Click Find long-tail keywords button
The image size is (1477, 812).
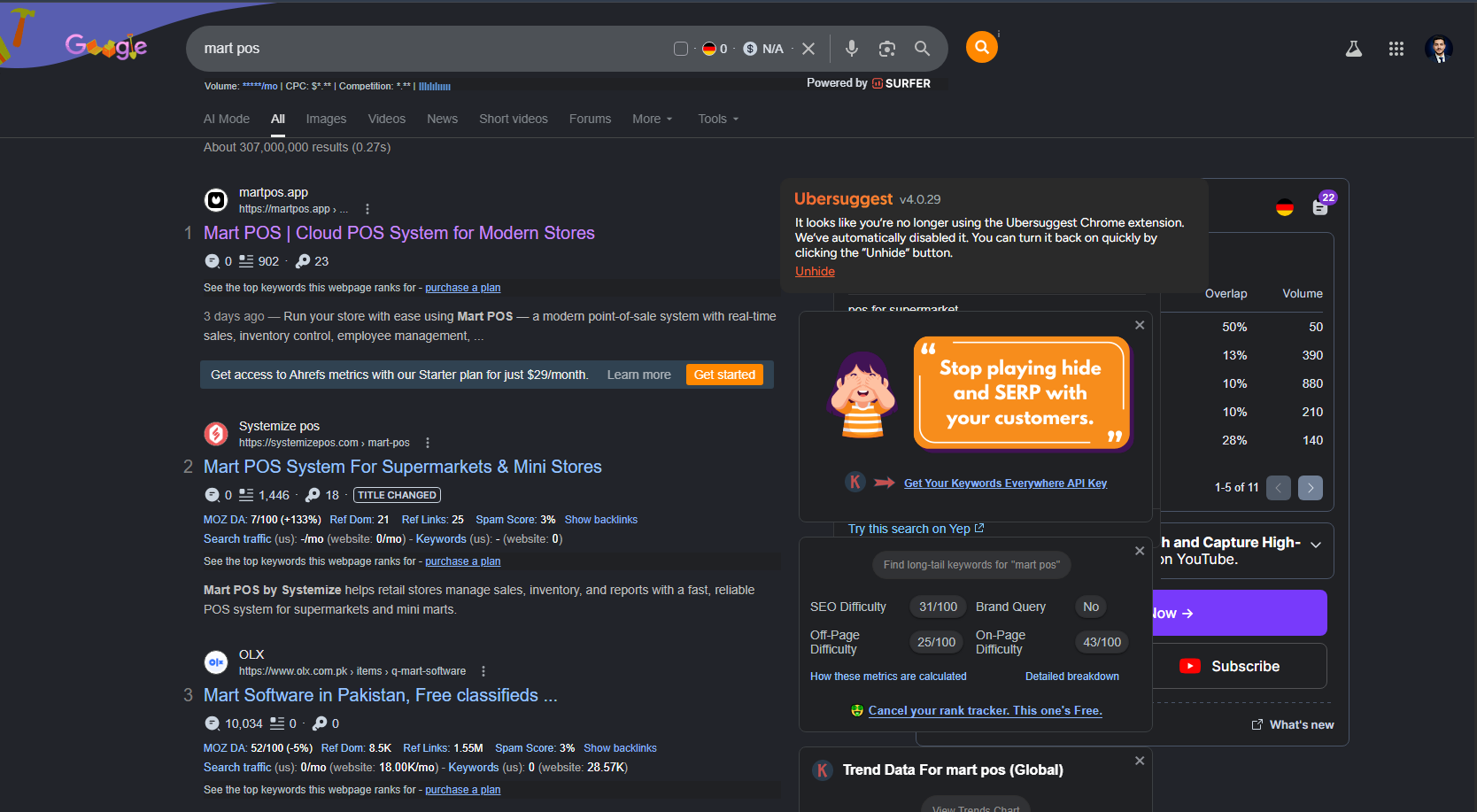point(971,565)
